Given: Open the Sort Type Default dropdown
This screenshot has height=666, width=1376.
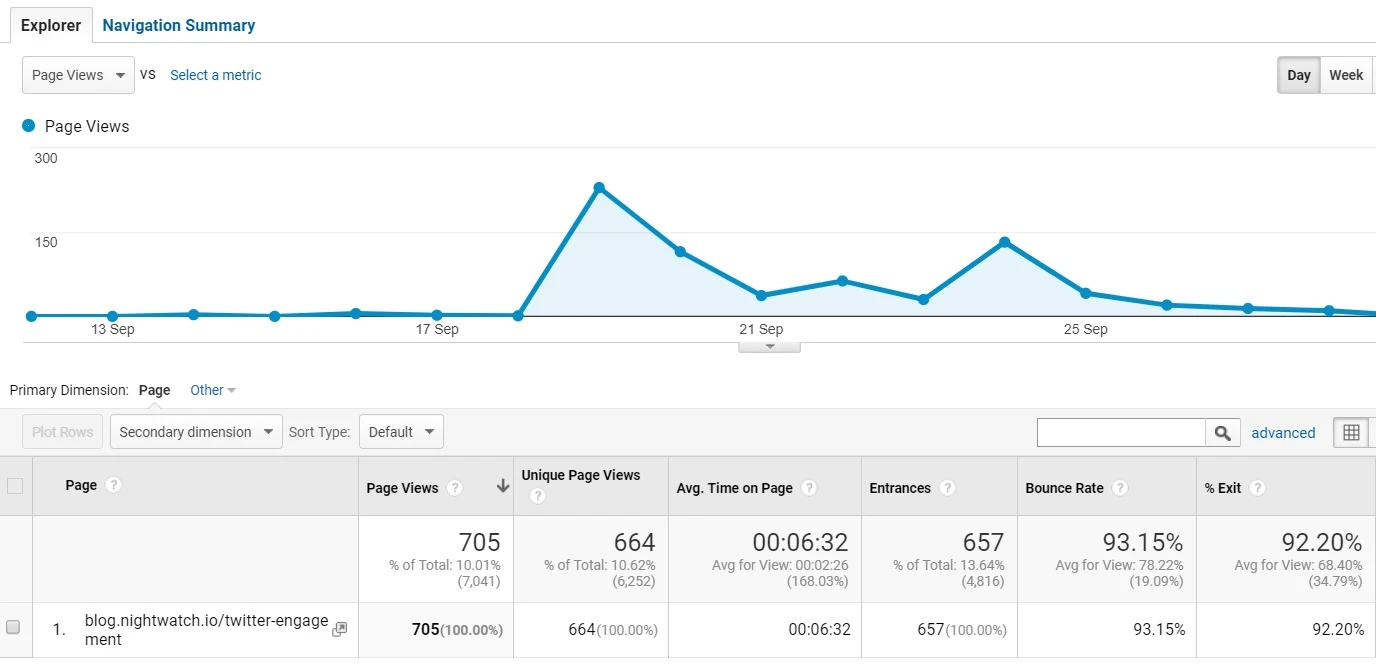Looking at the screenshot, I should [401, 432].
